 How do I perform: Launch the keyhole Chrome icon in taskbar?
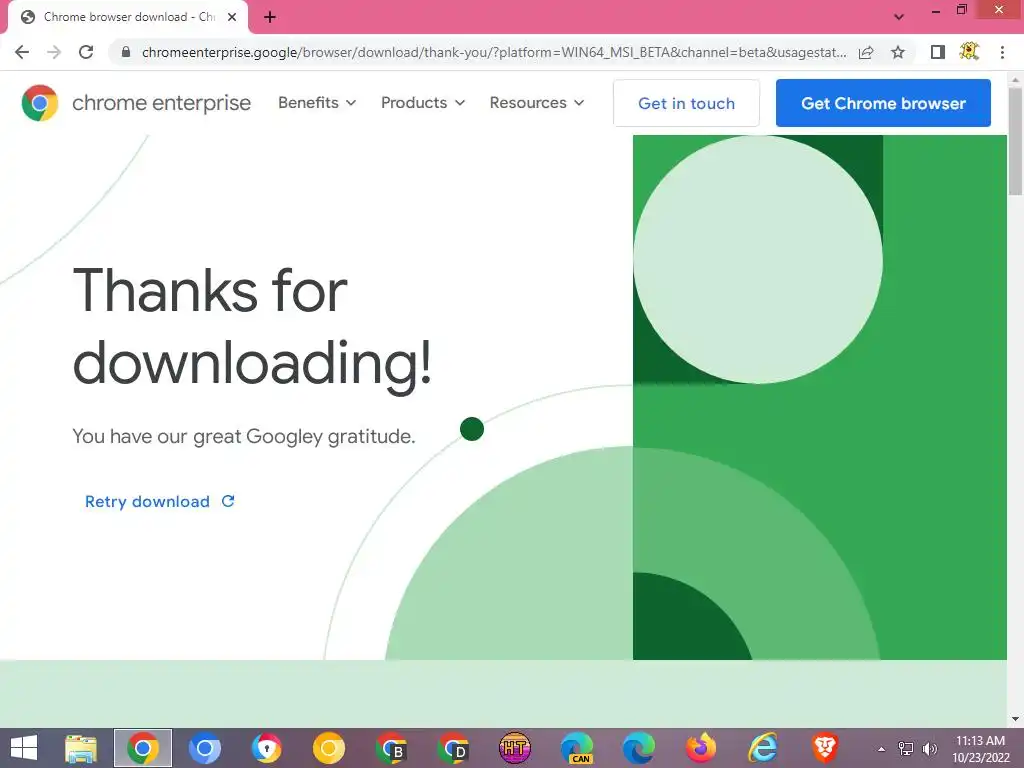pos(267,748)
